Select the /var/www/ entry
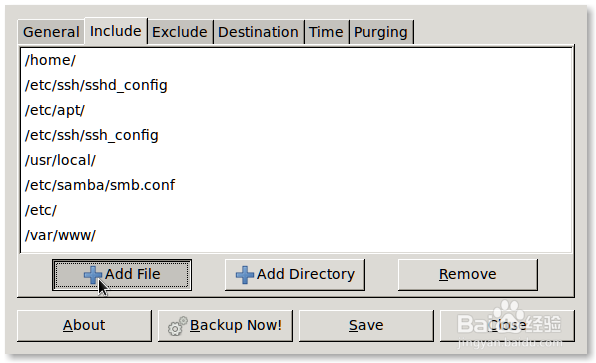The image size is (596, 363). point(296,235)
